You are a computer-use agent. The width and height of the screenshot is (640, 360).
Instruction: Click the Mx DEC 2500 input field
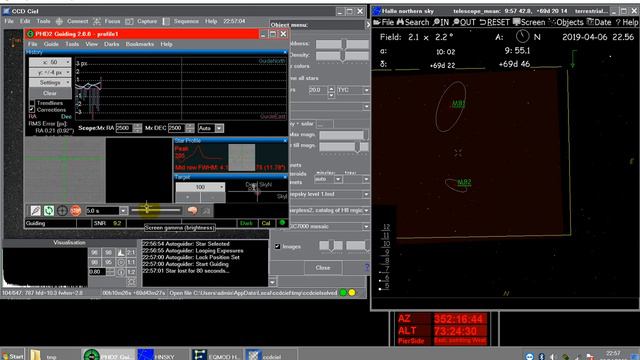click(x=177, y=128)
